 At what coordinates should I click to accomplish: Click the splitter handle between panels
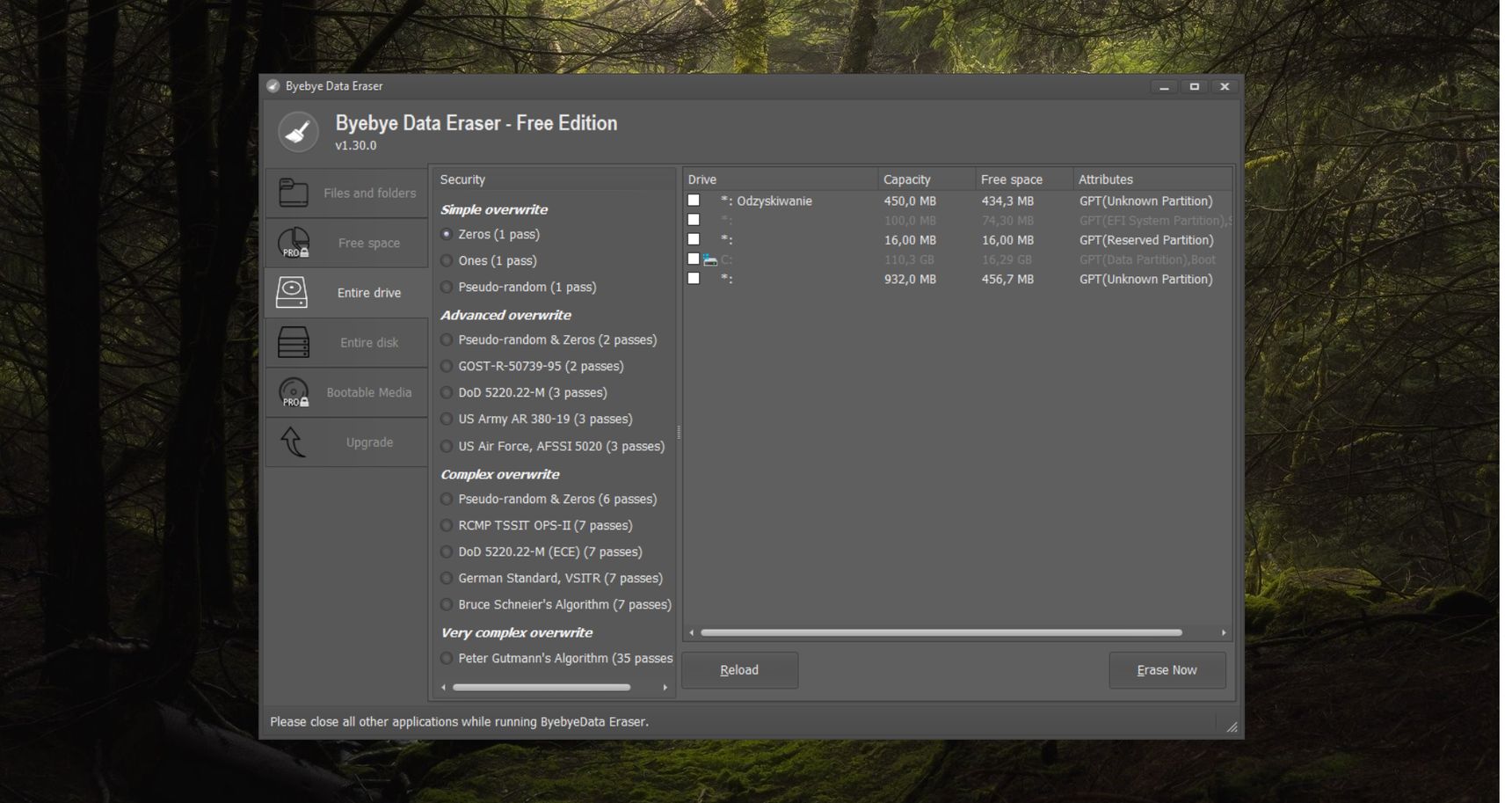pos(679,432)
